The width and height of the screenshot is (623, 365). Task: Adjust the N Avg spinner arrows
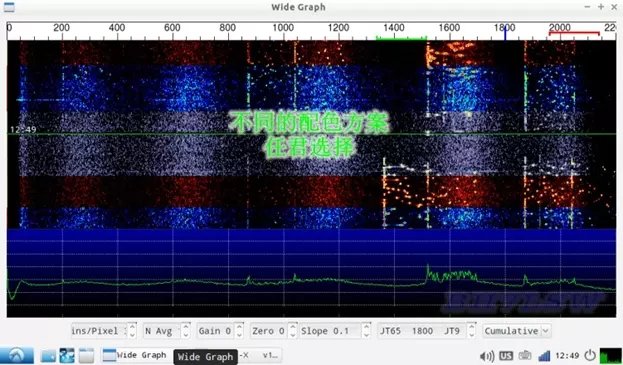[186, 330]
